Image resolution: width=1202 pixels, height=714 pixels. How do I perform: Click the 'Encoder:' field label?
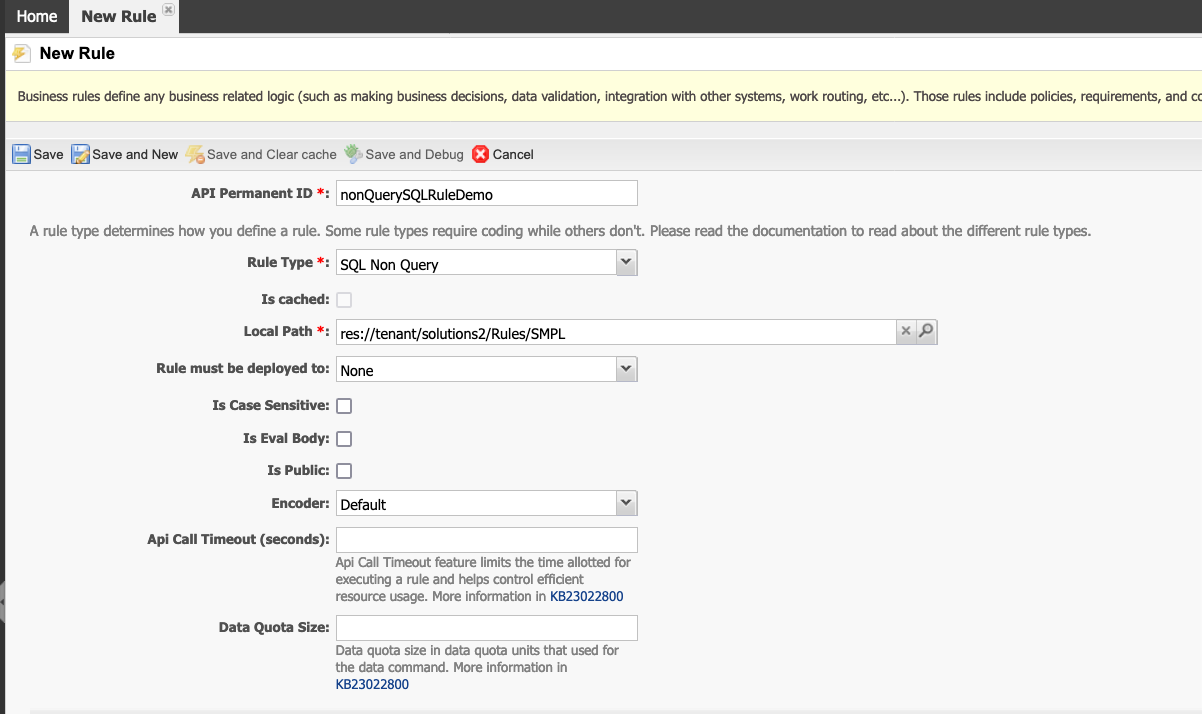coord(300,503)
